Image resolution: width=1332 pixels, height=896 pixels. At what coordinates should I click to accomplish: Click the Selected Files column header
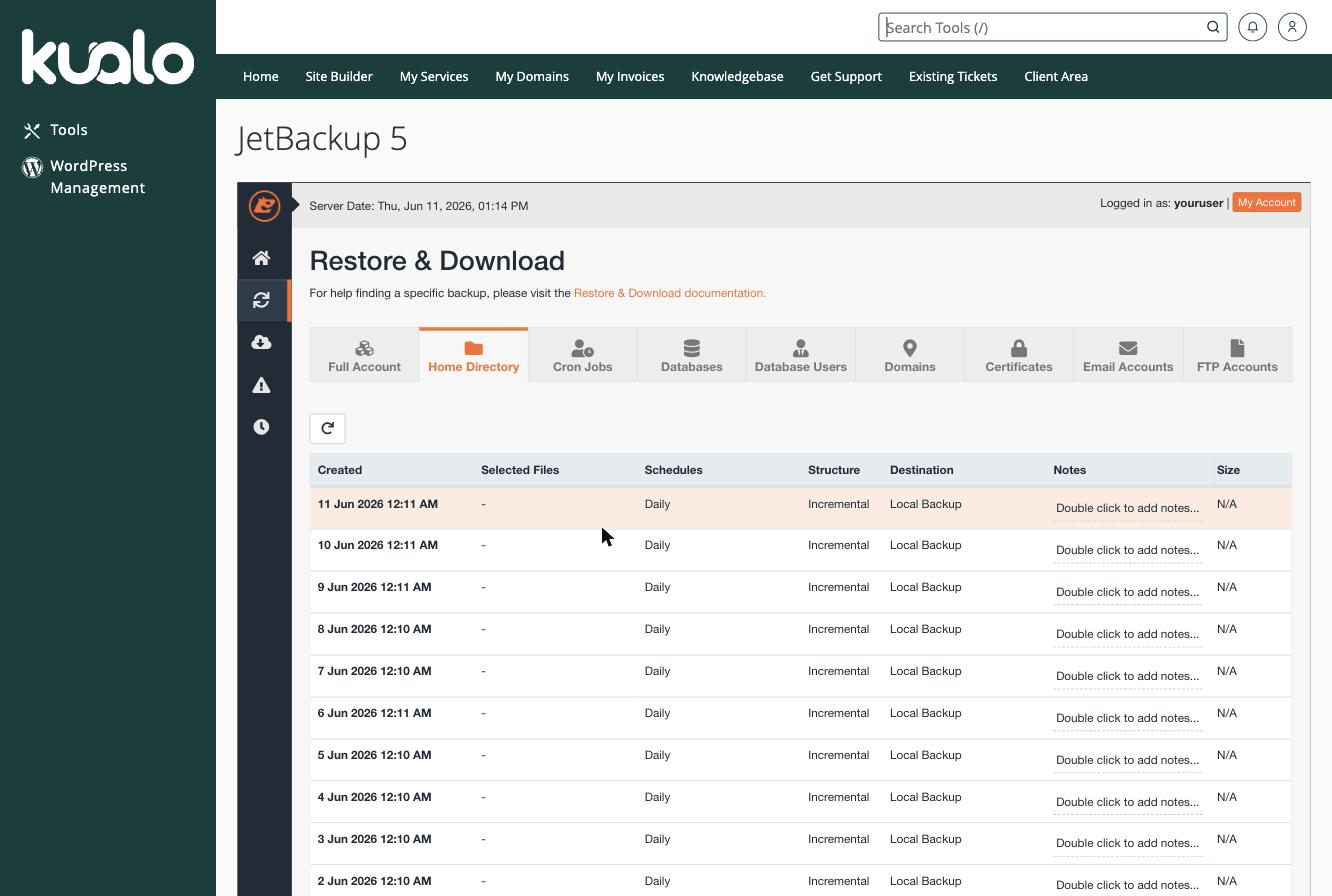click(520, 470)
